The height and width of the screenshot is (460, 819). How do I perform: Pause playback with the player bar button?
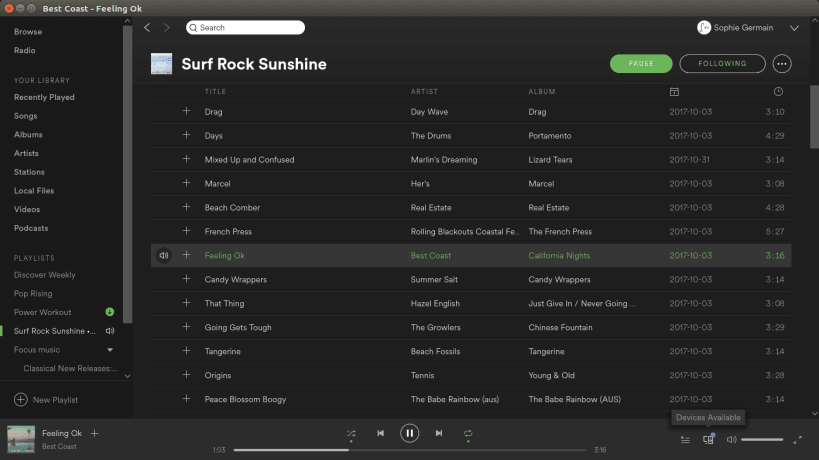410,433
